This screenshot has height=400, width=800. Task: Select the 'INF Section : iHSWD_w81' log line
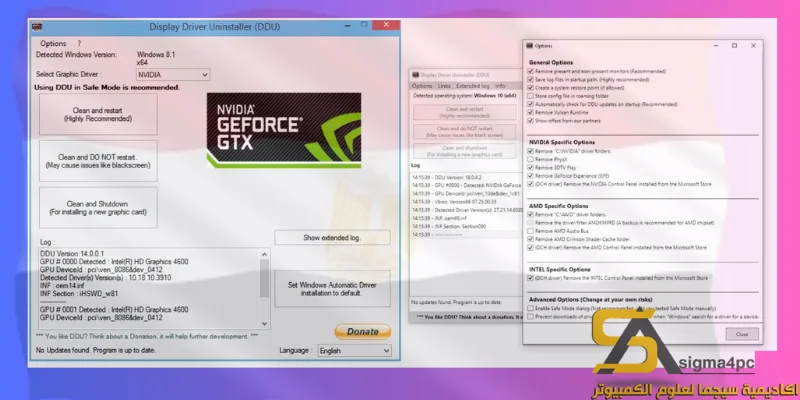click(79, 293)
